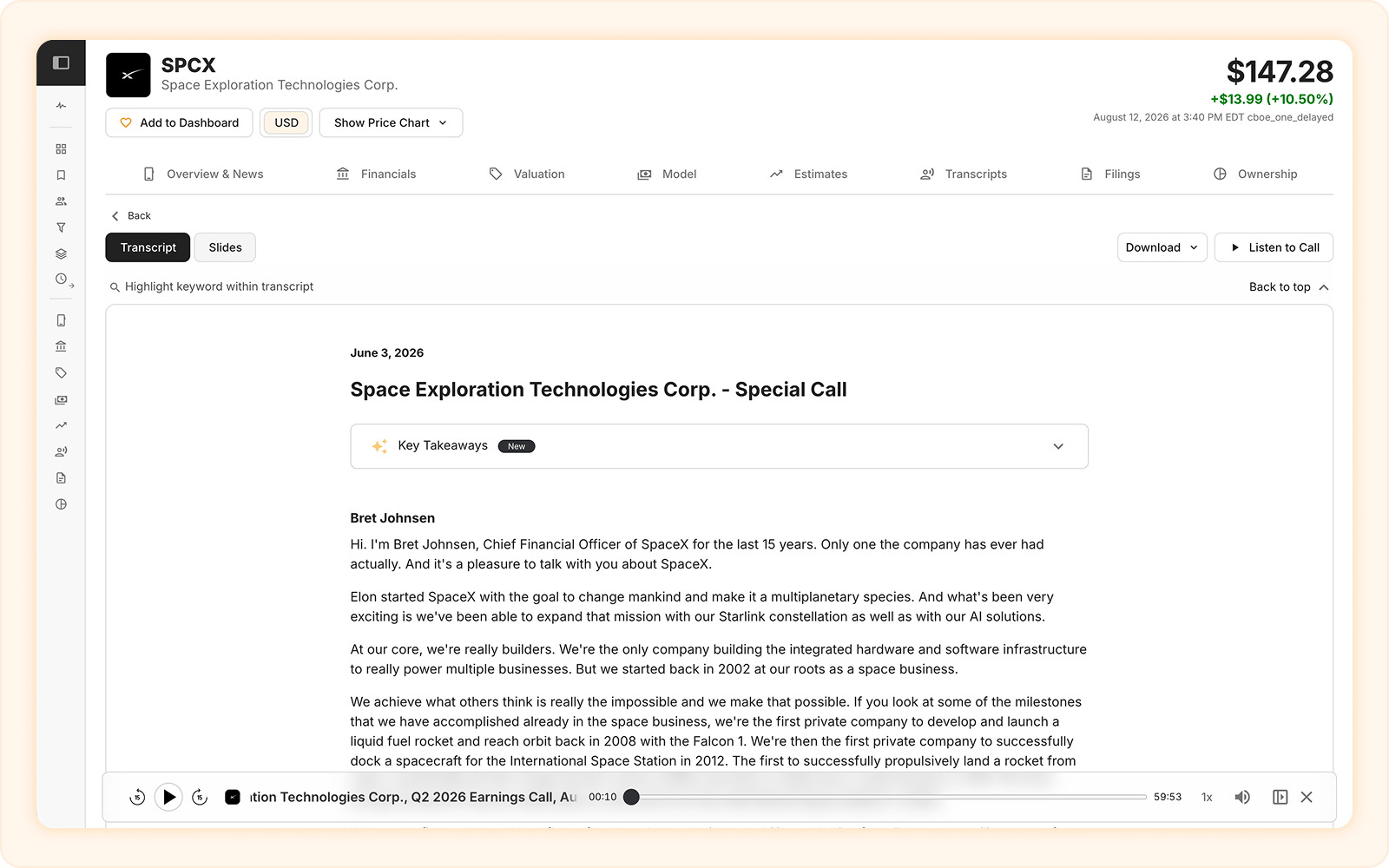Switch to the Slides view
The height and width of the screenshot is (868, 1389).
tap(225, 247)
